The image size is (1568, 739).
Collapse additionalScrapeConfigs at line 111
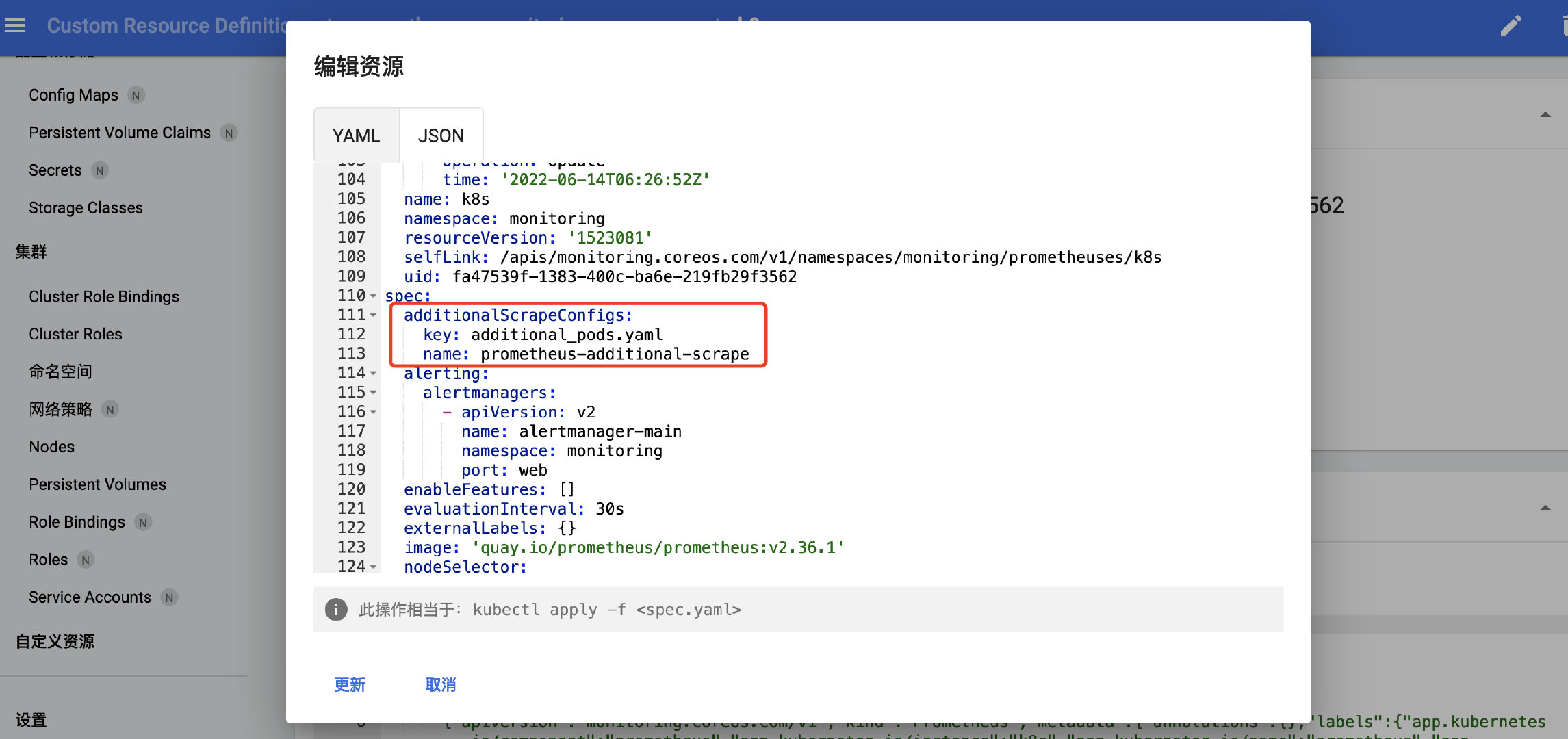373,315
